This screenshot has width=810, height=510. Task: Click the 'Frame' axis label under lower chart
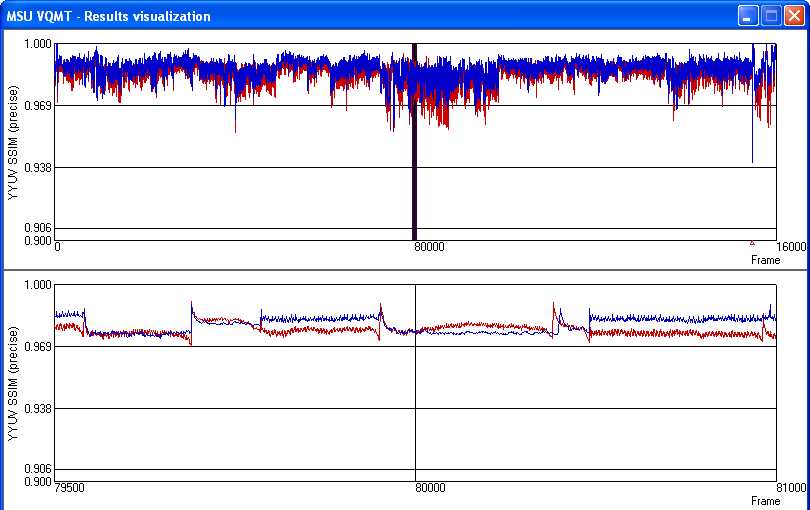click(766, 501)
